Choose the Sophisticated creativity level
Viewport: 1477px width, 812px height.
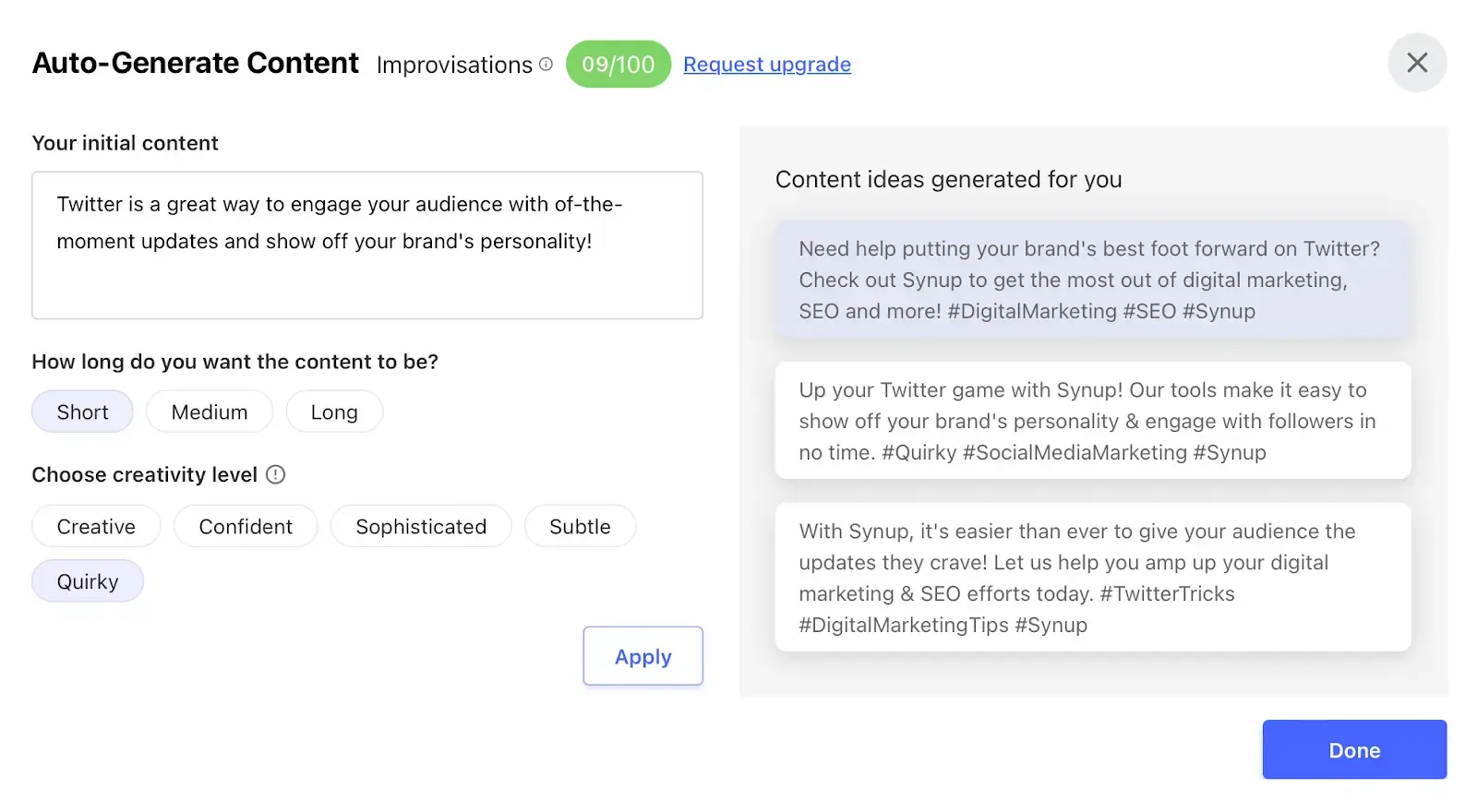point(421,527)
